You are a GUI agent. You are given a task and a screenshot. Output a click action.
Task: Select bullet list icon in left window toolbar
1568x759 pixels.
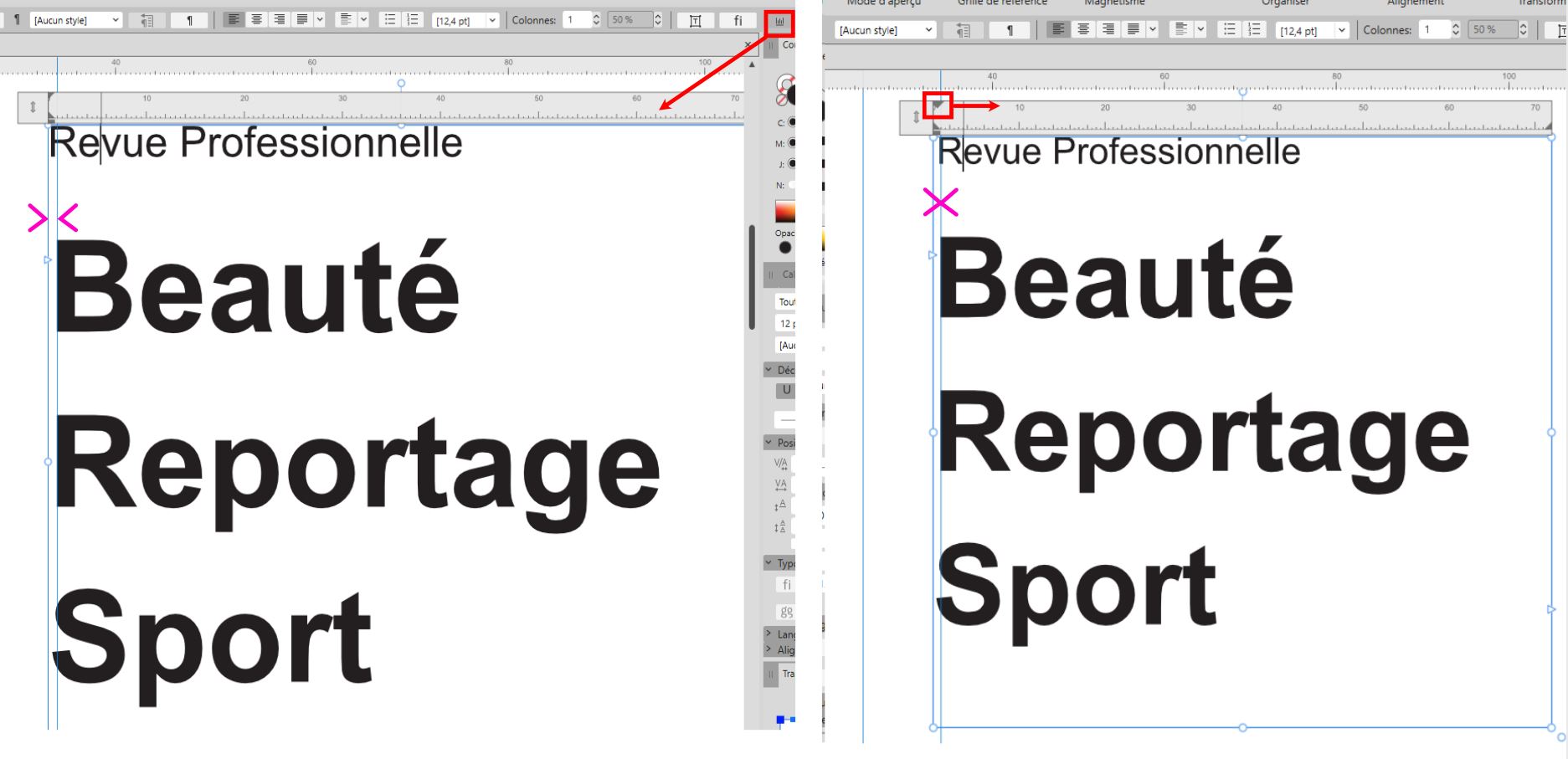click(x=389, y=19)
